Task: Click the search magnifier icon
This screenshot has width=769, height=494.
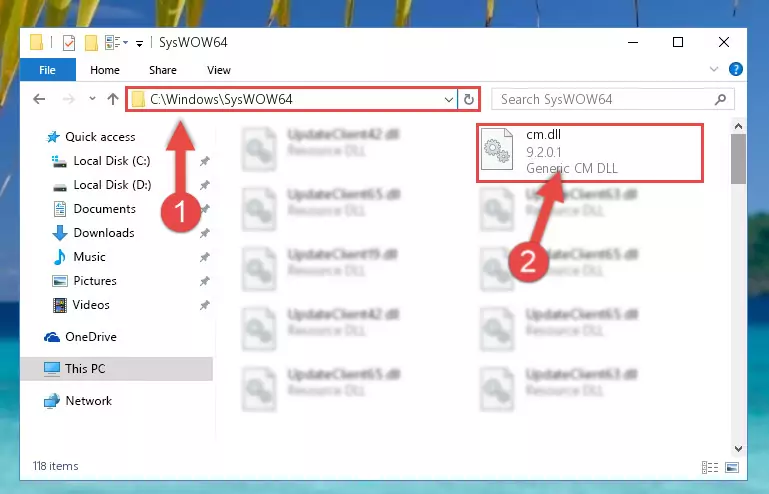Action: tap(720, 100)
